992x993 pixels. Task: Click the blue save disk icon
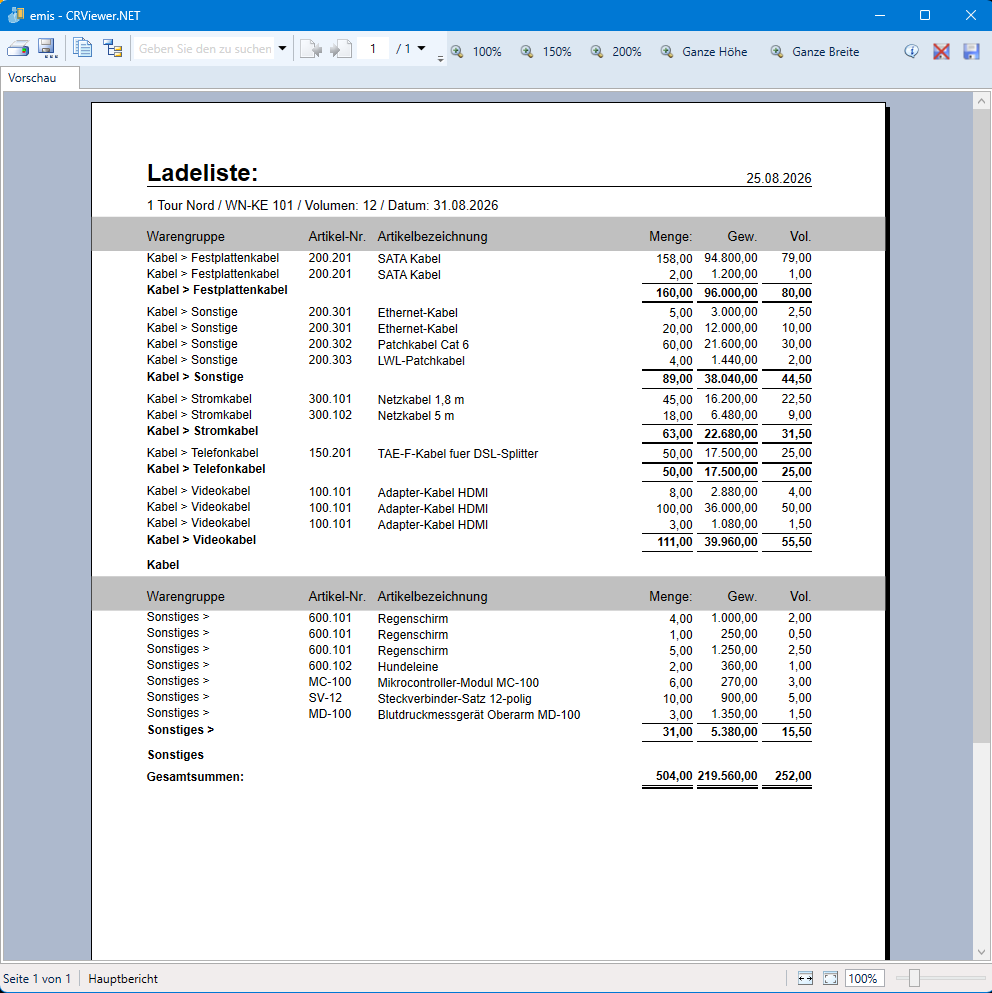(971, 51)
